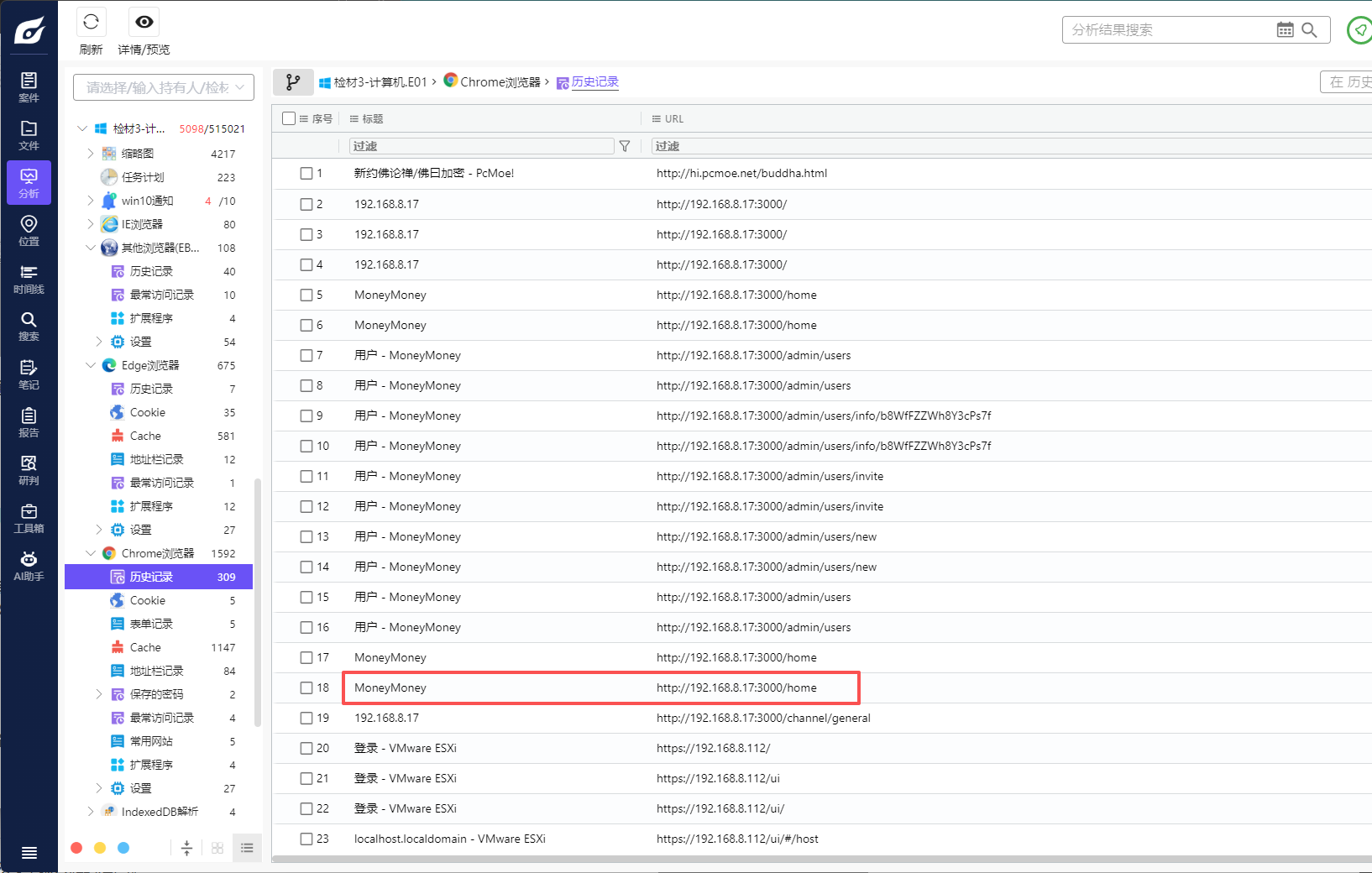Check the checkbox for row 1
The image size is (1372, 873).
tap(306, 174)
